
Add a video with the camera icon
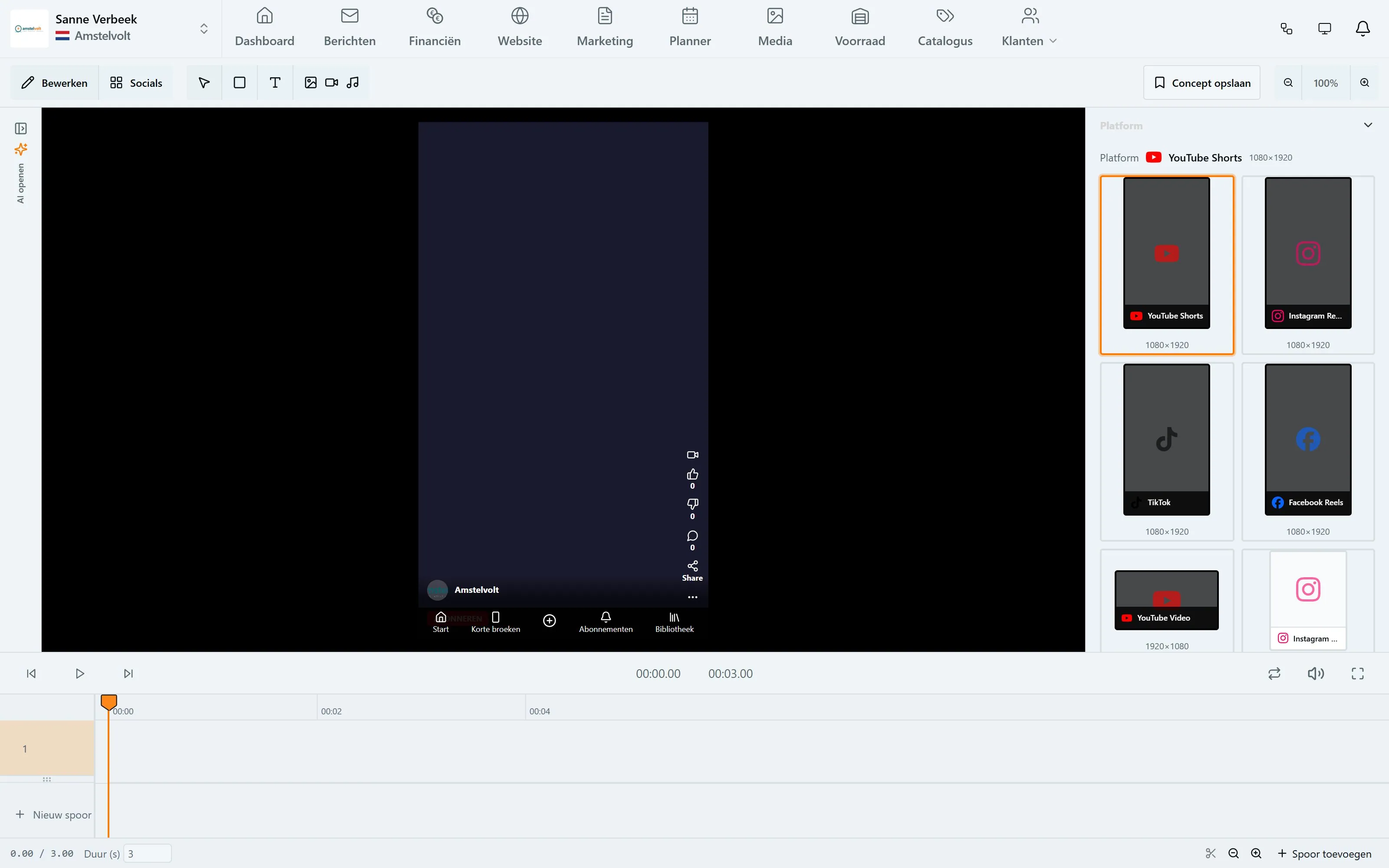(x=332, y=82)
